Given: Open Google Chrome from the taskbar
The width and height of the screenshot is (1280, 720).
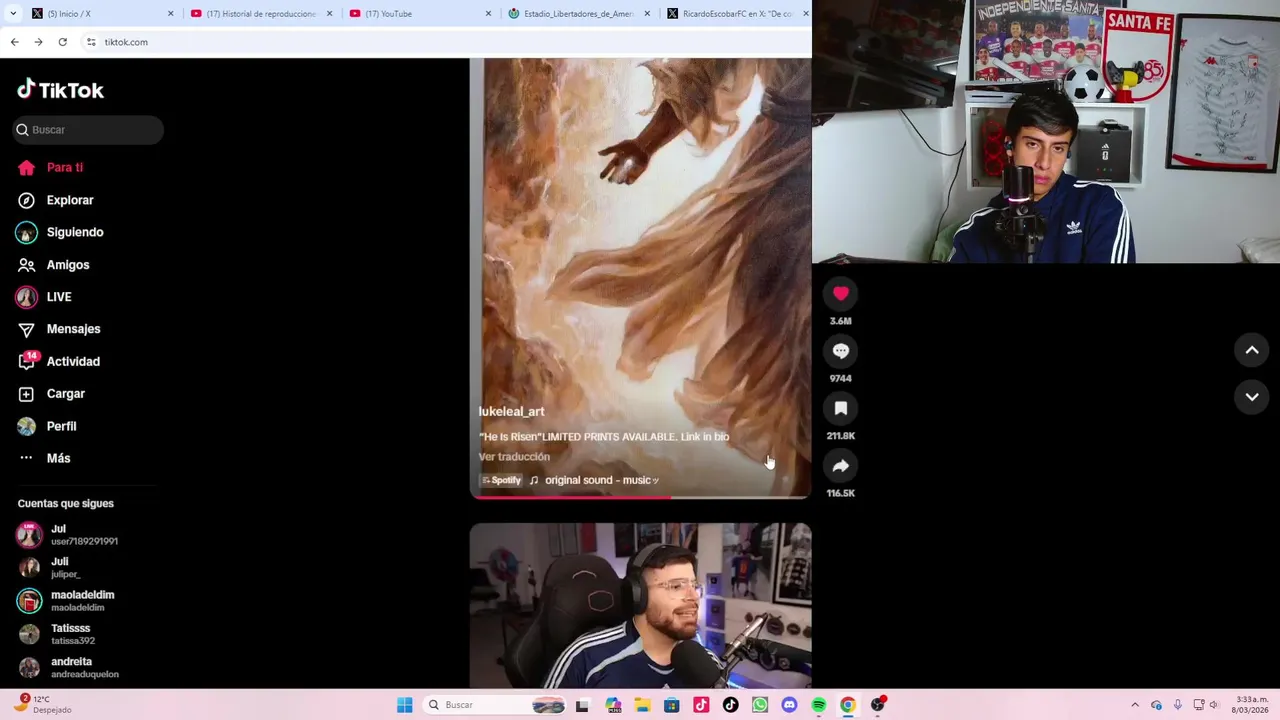Looking at the screenshot, I should click(x=848, y=705).
